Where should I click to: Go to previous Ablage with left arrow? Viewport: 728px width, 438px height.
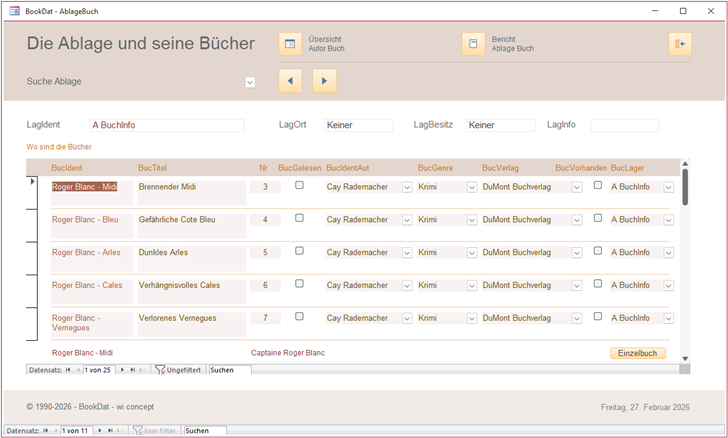[290, 81]
